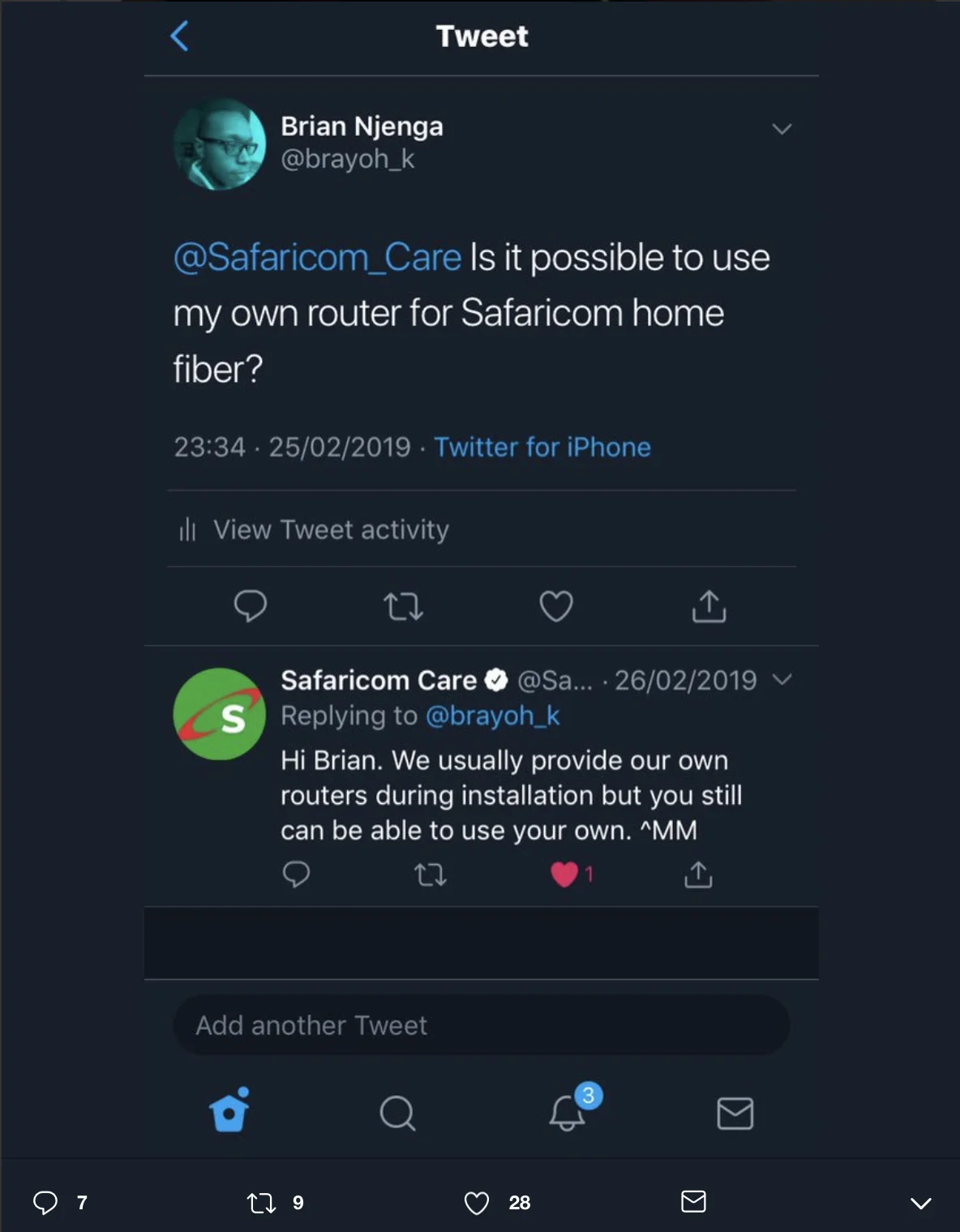Click the Add another Tweet field
The image size is (960, 1232).
pos(481,1025)
